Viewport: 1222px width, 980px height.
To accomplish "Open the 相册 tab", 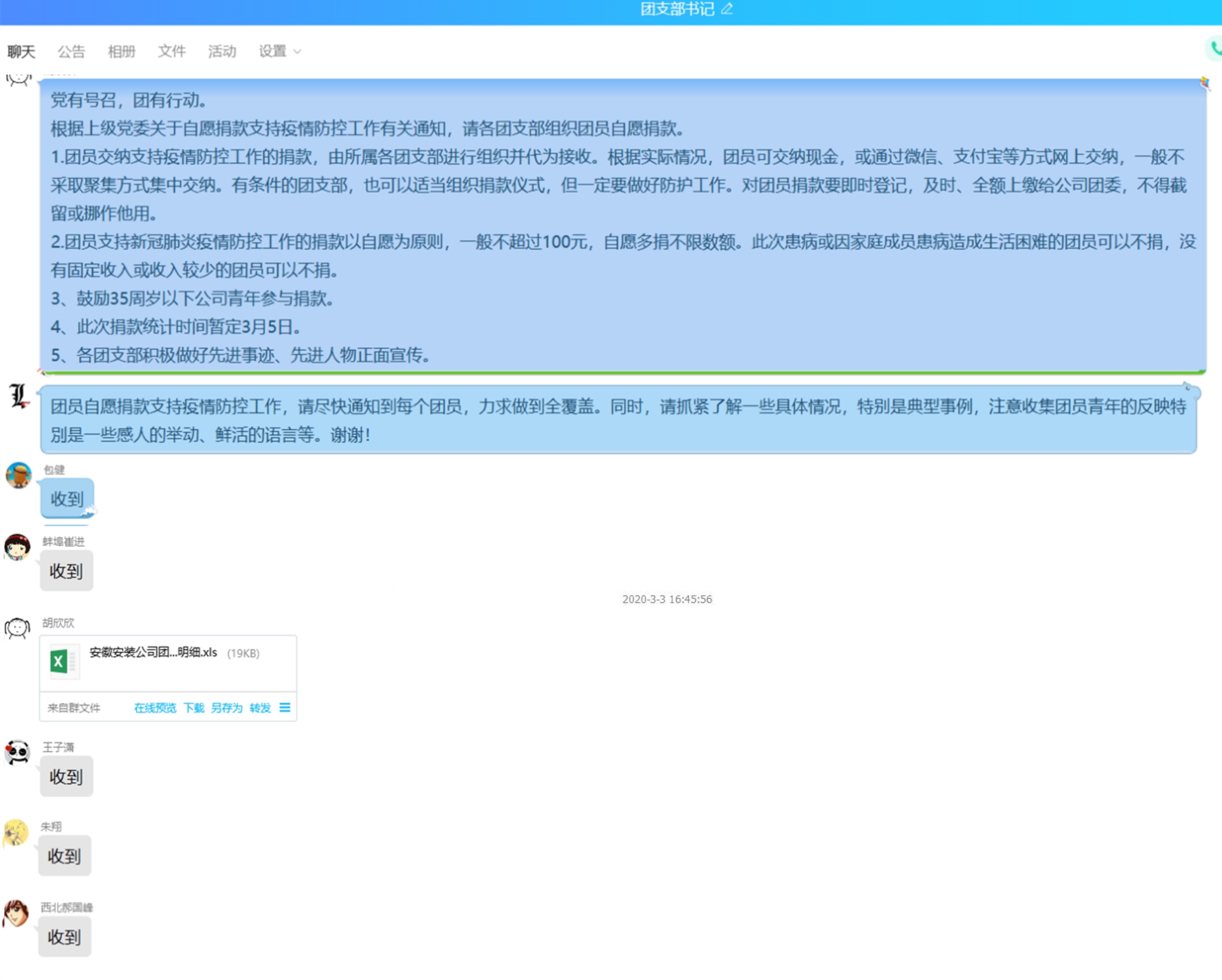I will [121, 52].
